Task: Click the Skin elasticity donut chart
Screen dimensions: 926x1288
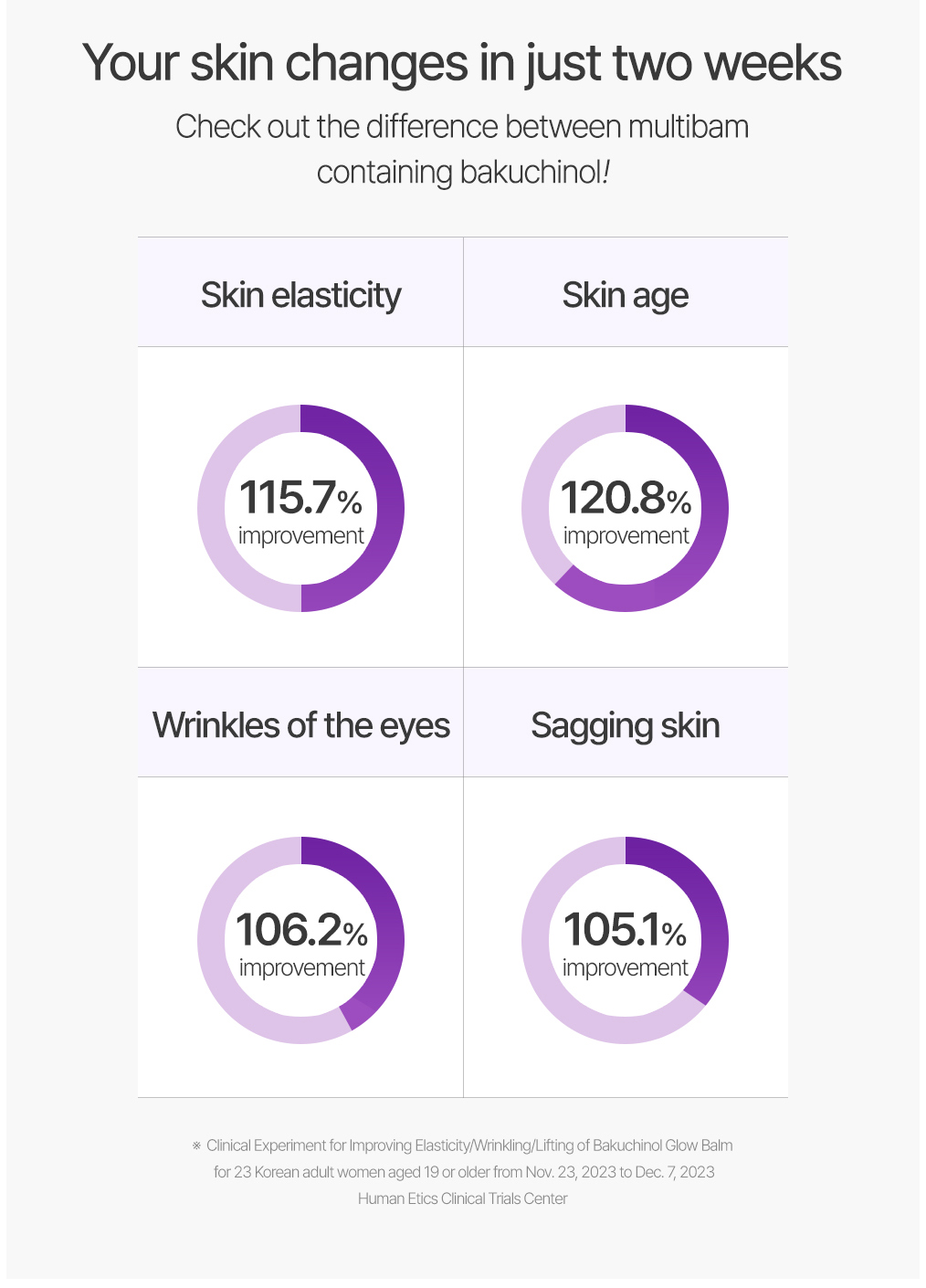Action: tap(300, 508)
